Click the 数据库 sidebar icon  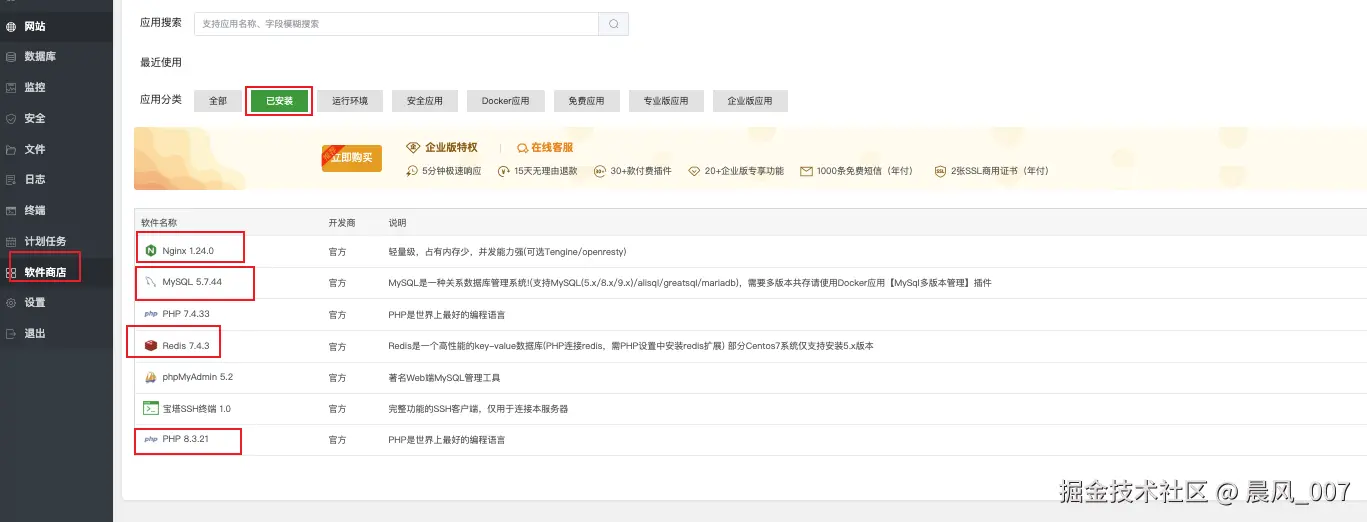11,57
